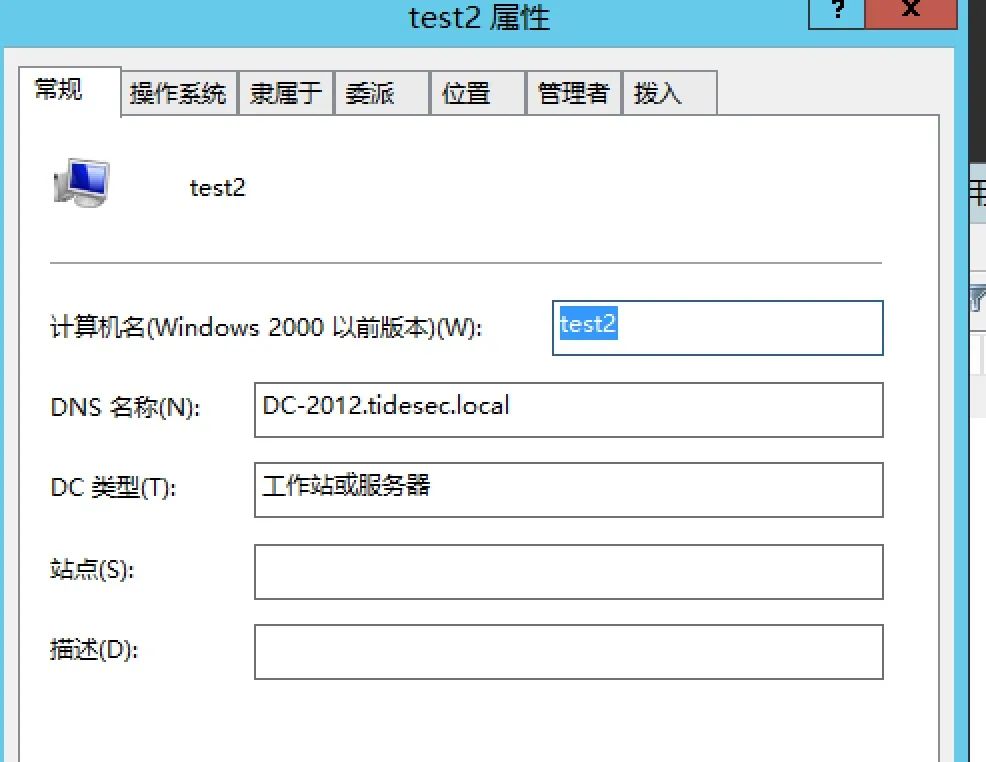Open the 管理者 tab
986x762 pixels.
573,92
